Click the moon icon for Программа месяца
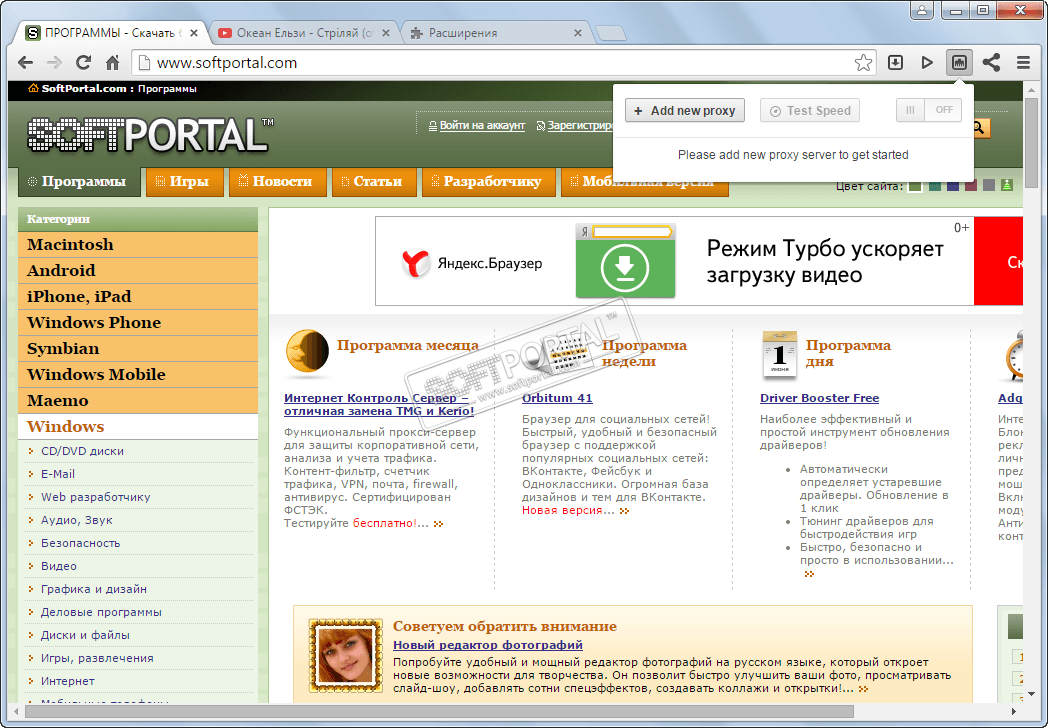This screenshot has height=728, width=1048. (x=307, y=351)
